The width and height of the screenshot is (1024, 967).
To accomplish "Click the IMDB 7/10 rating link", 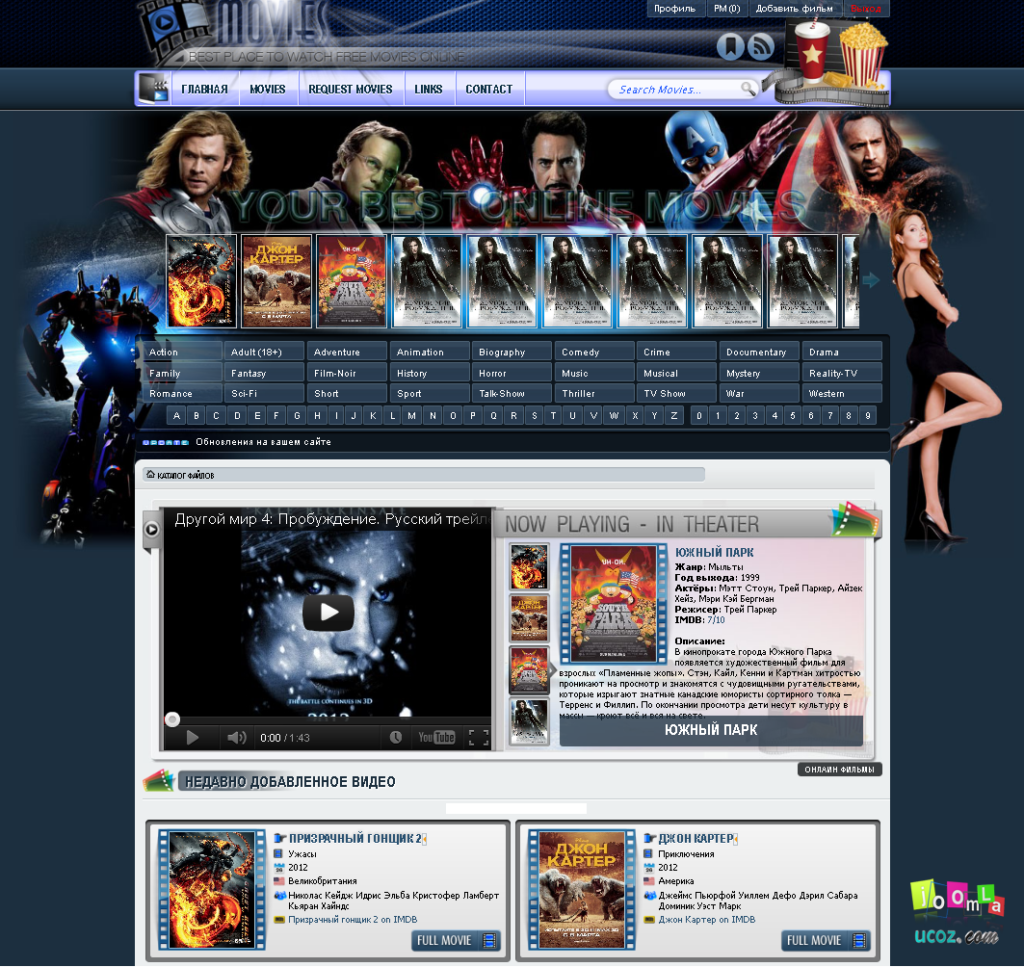I will (x=716, y=620).
